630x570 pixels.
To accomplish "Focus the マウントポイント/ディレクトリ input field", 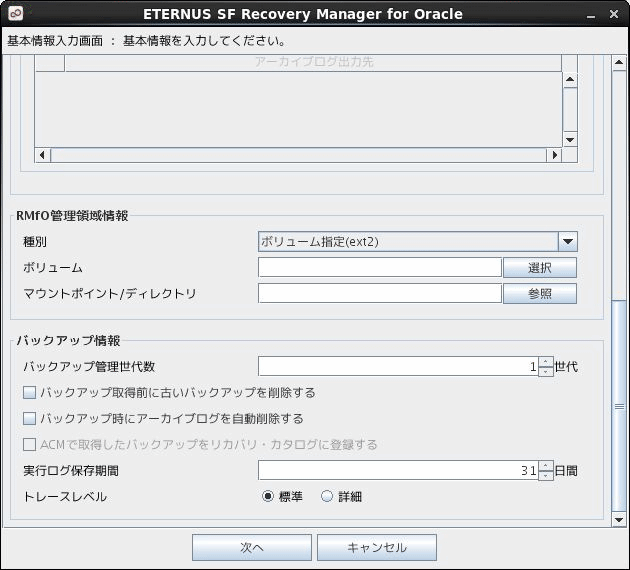I will click(x=380, y=294).
